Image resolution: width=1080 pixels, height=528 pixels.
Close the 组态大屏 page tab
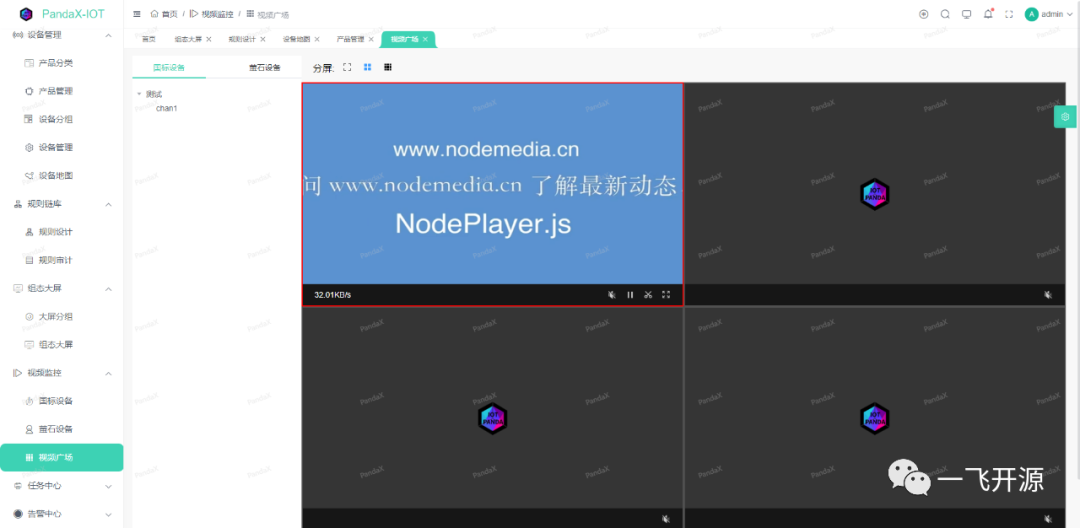tap(209, 39)
